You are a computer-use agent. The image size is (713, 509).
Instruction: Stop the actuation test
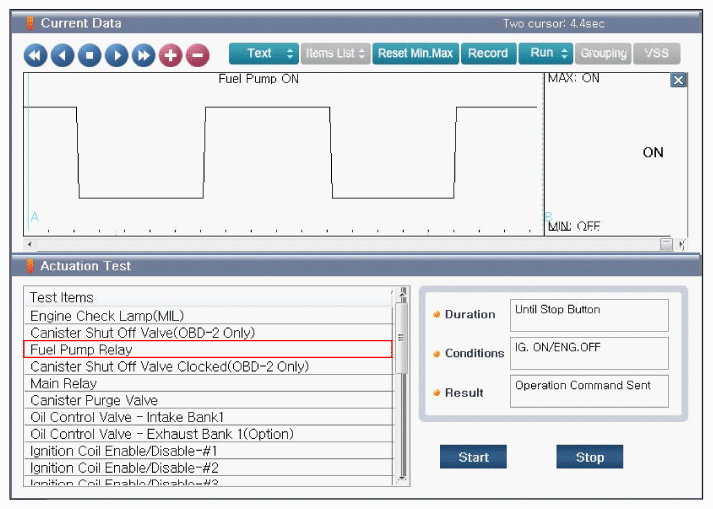(x=589, y=457)
